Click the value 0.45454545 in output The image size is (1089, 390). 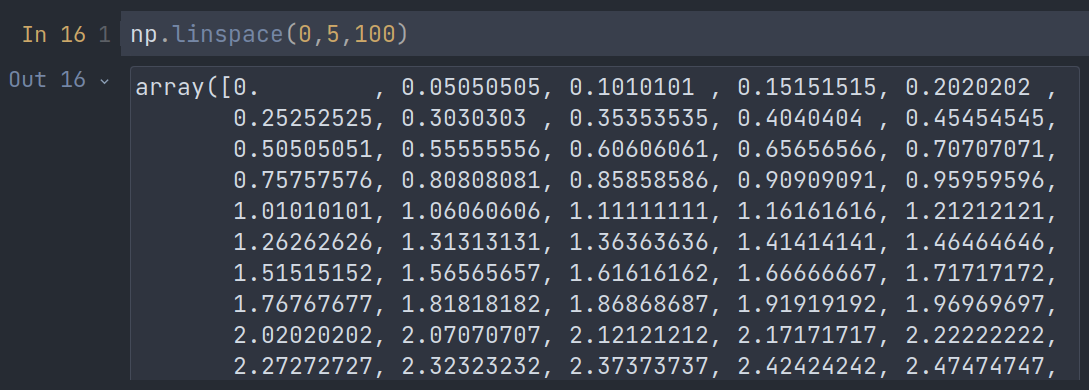click(975, 118)
